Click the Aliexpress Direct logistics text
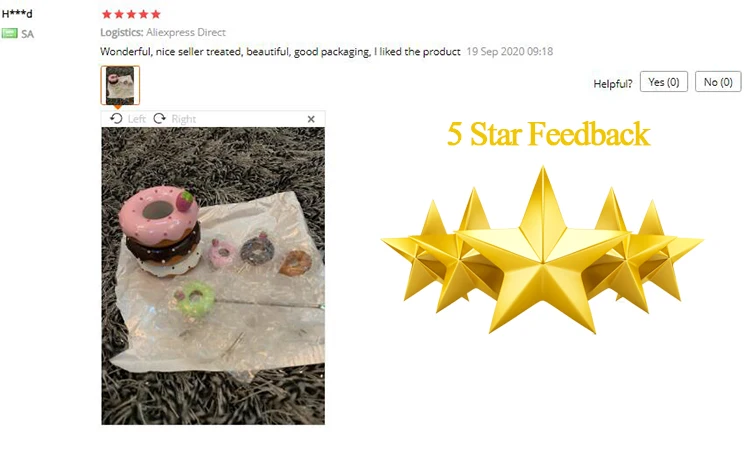The height and width of the screenshot is (450, 750). (x=186, y=32)
